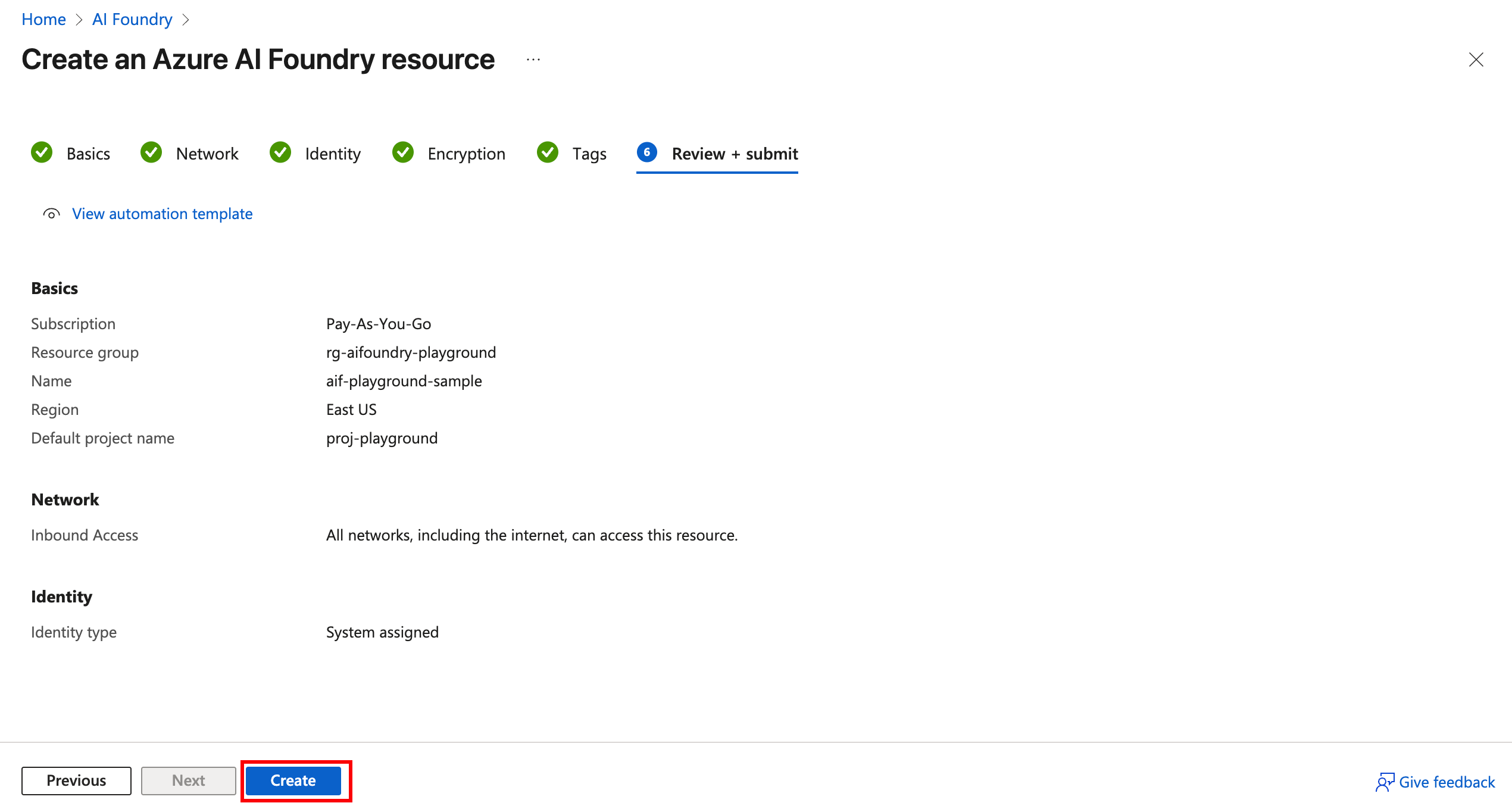Click the aif-playground-sample name value

404,381
